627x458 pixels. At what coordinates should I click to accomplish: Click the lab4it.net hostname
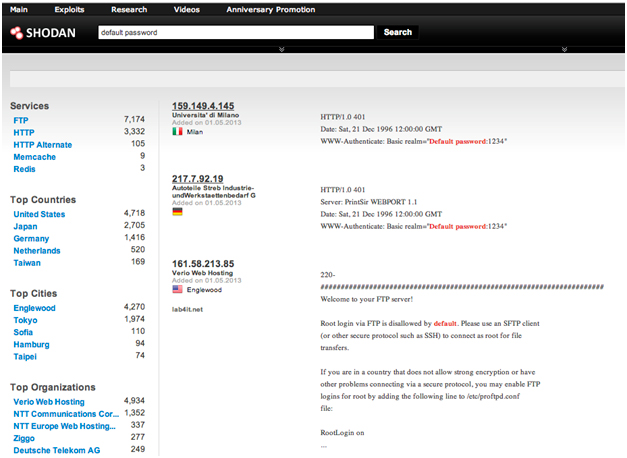(x=187, y=310)
